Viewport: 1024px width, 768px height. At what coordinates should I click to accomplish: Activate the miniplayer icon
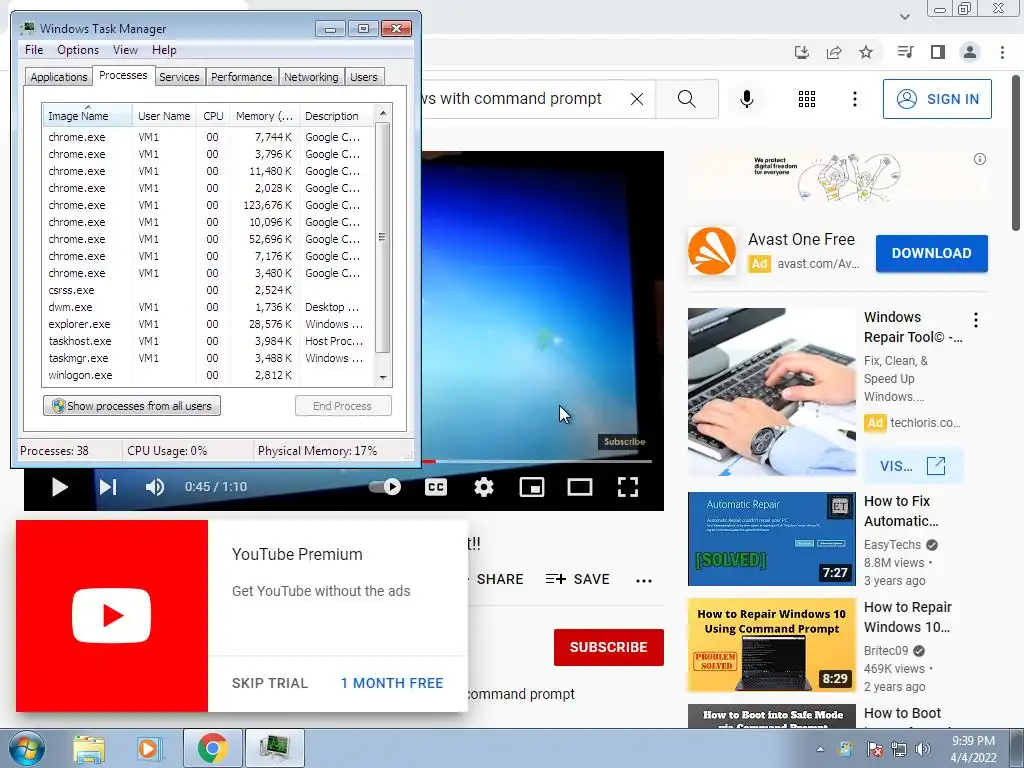click(x=532, y=487)
